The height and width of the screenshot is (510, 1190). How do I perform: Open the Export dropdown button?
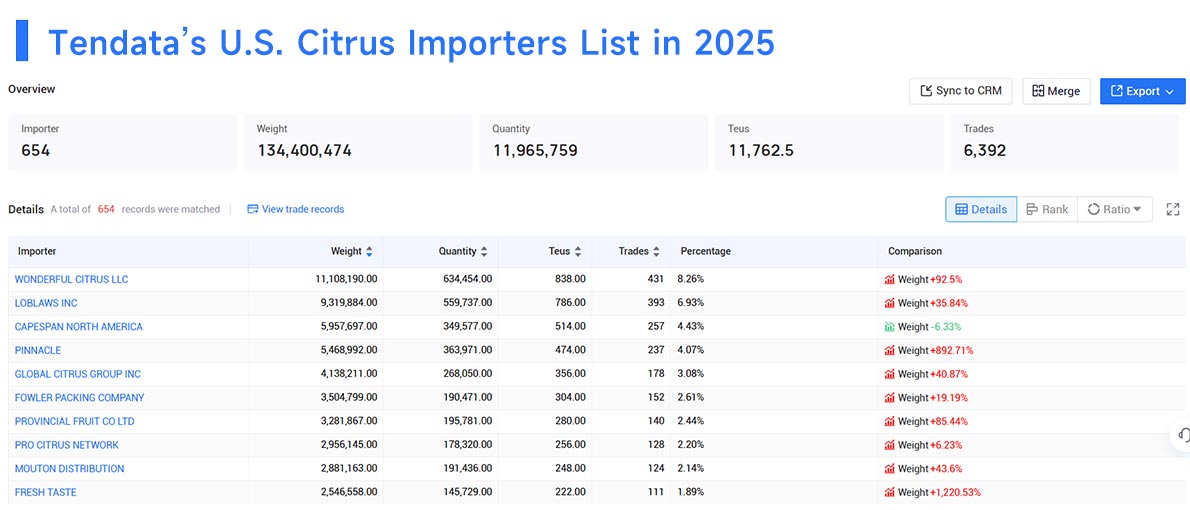click(x=1142, y=91)
